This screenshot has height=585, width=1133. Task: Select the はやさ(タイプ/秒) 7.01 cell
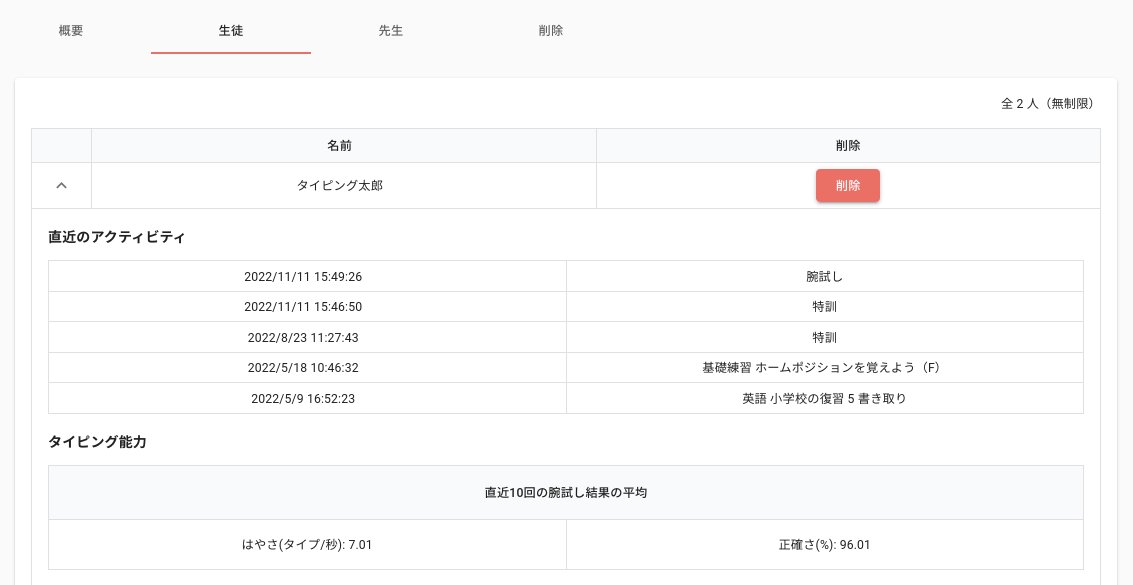(307, 545)
